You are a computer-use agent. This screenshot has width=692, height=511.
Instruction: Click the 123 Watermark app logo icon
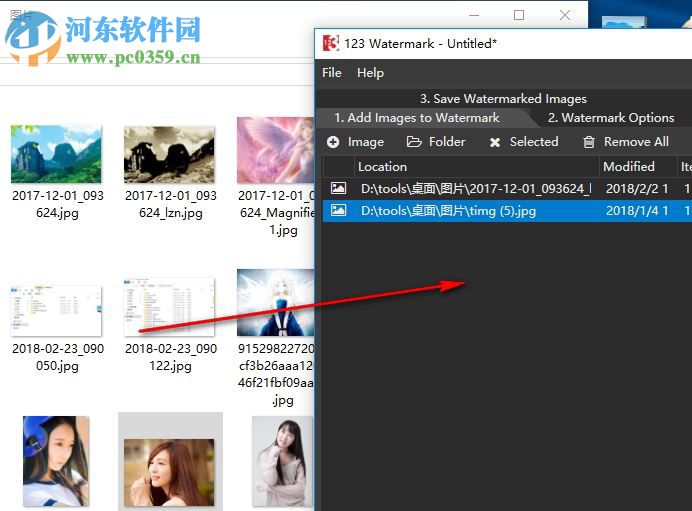coord(330,43)
